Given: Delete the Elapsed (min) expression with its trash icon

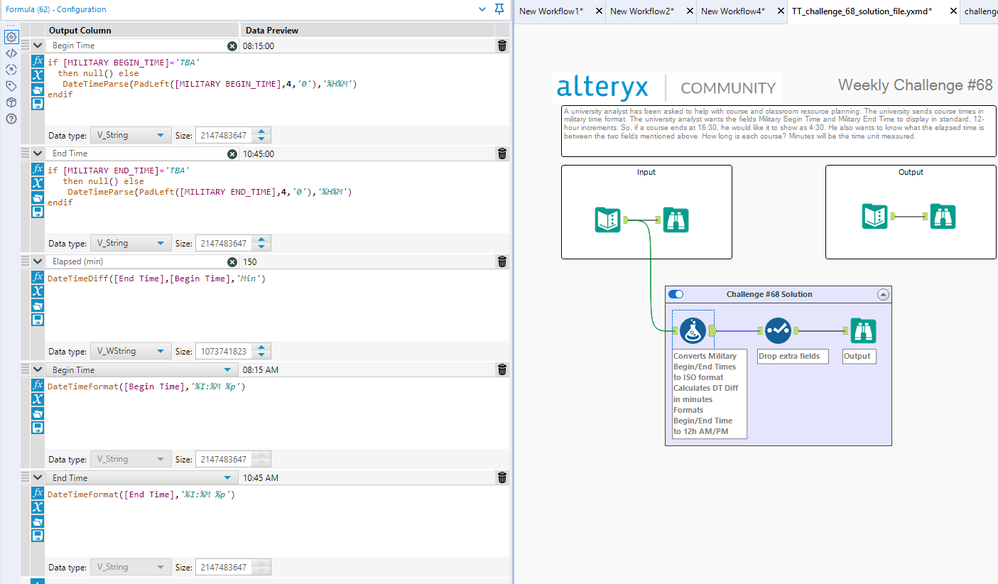Looking at the screenshot, I should 502,262.
